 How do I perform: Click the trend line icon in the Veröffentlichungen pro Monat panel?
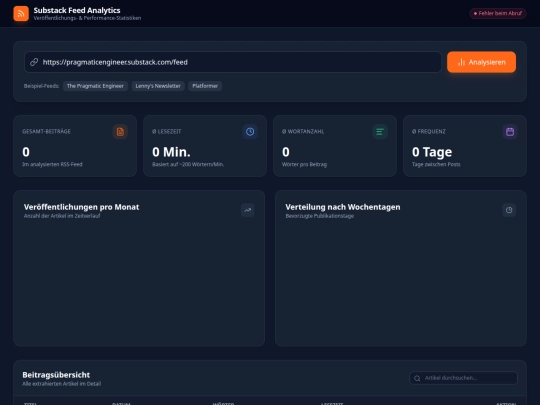coord(248,210)
